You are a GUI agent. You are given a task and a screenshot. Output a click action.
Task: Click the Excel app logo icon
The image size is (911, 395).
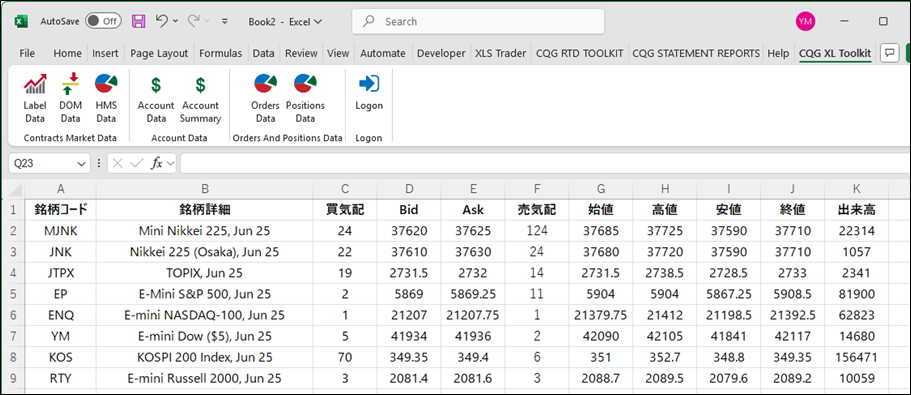click(x=21, y=21)
